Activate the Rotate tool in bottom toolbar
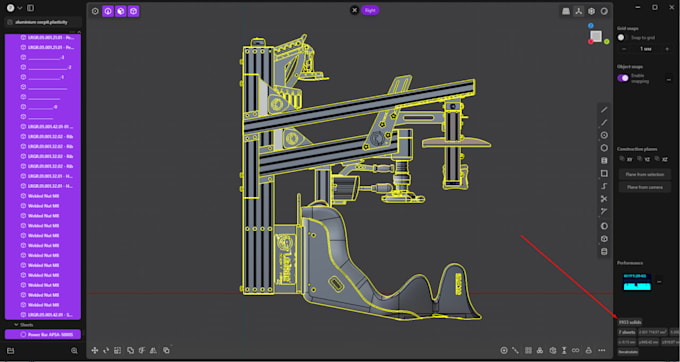Screen dimensions: 680x362 [106, 350]
